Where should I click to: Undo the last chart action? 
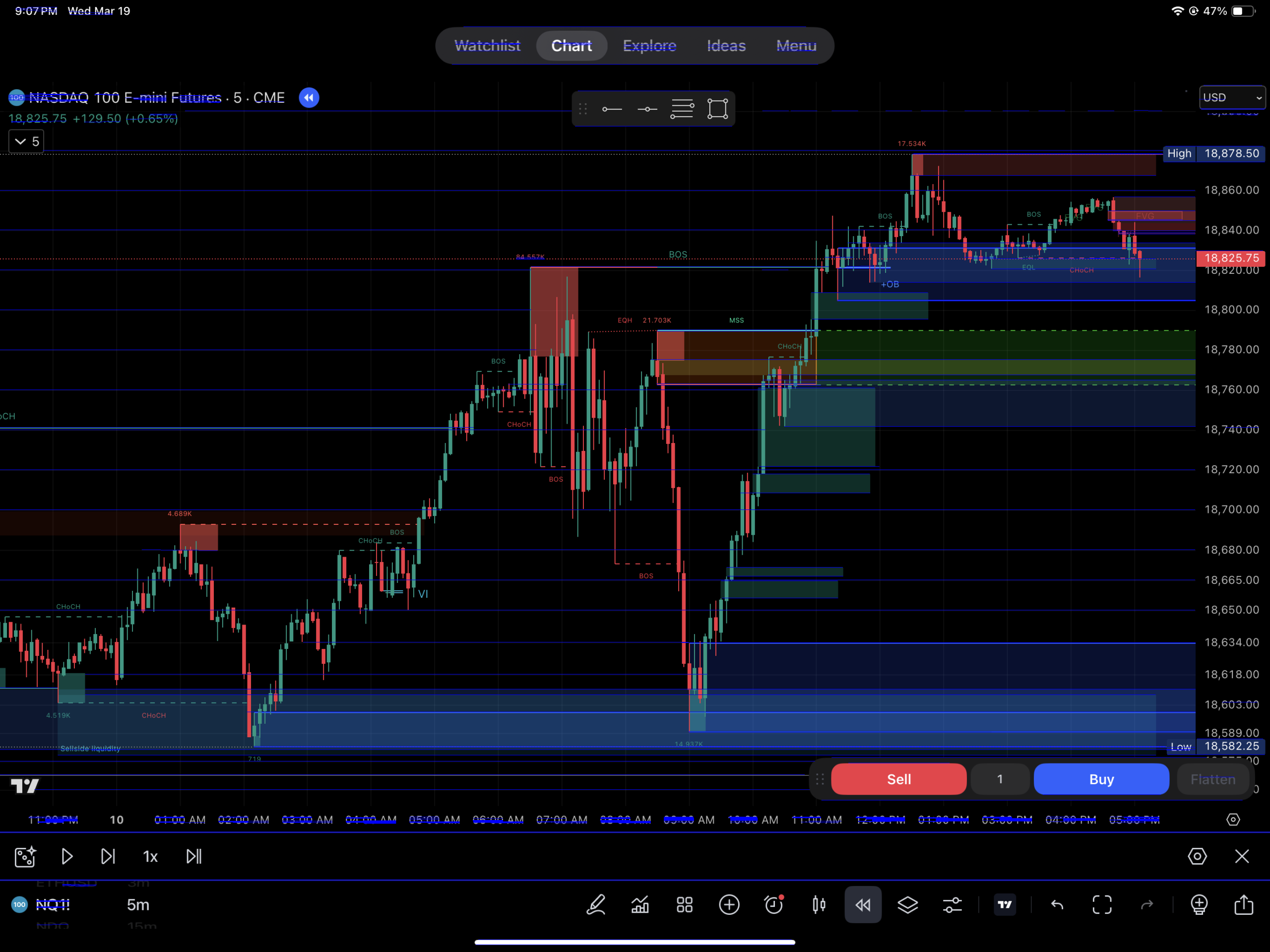click(x=1057, y=905)
